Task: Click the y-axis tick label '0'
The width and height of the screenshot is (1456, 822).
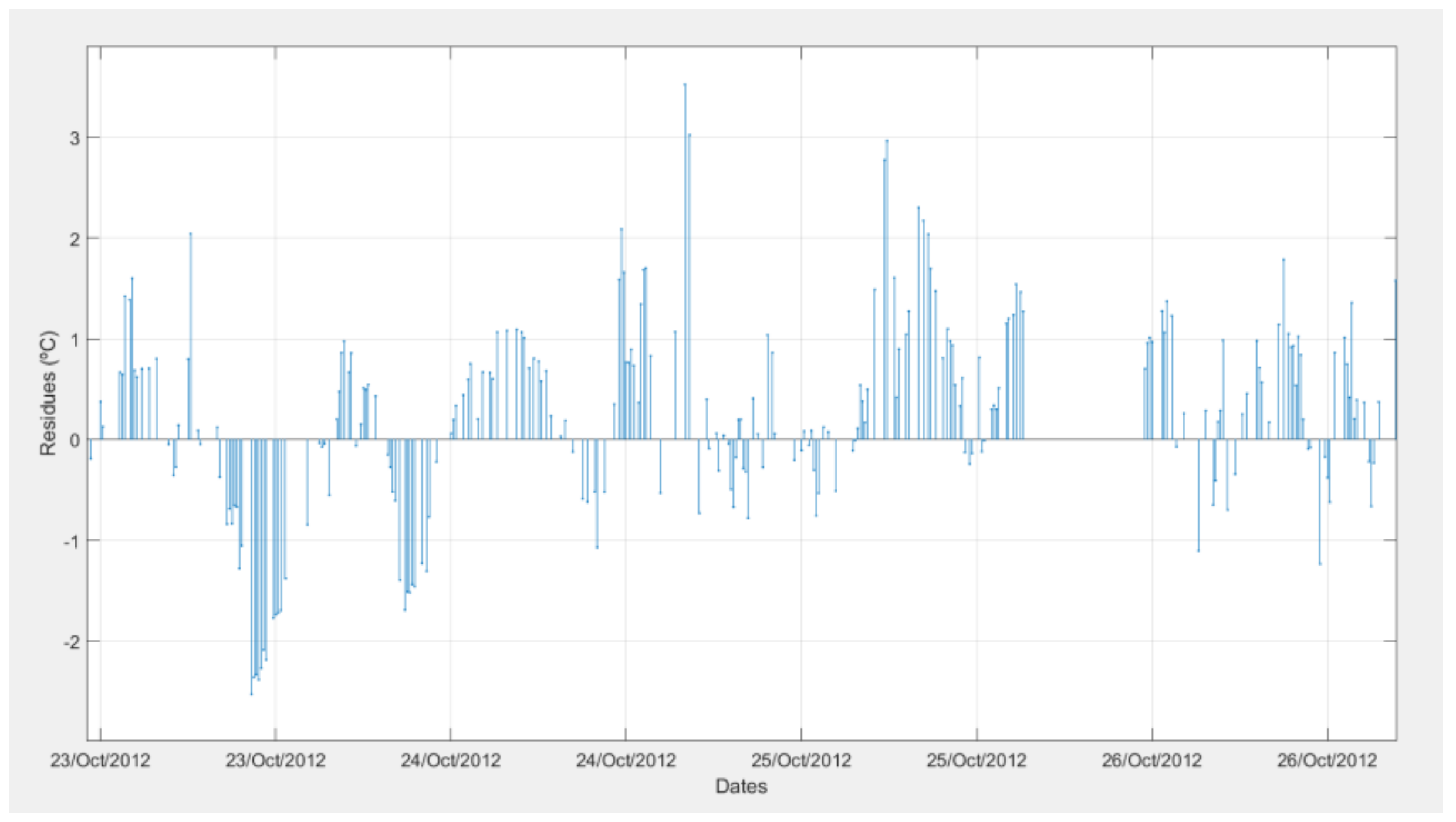Action: pyautogui.click(x=75, y=440)
